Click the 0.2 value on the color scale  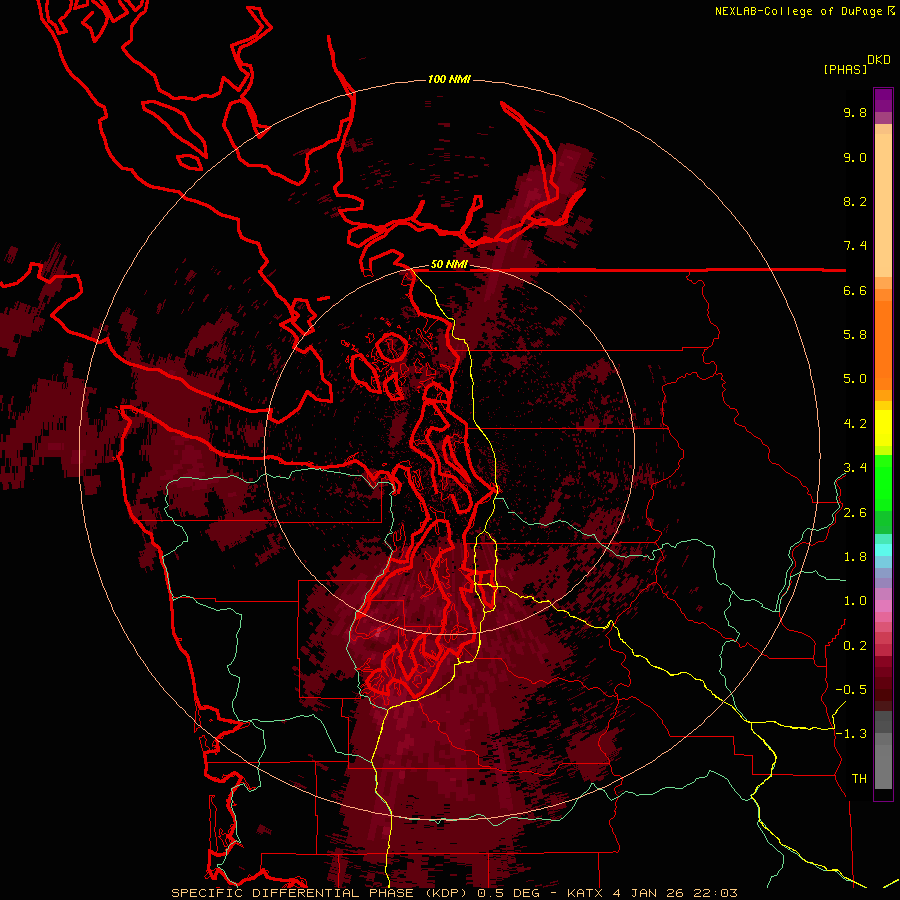(x=855, y=646)
